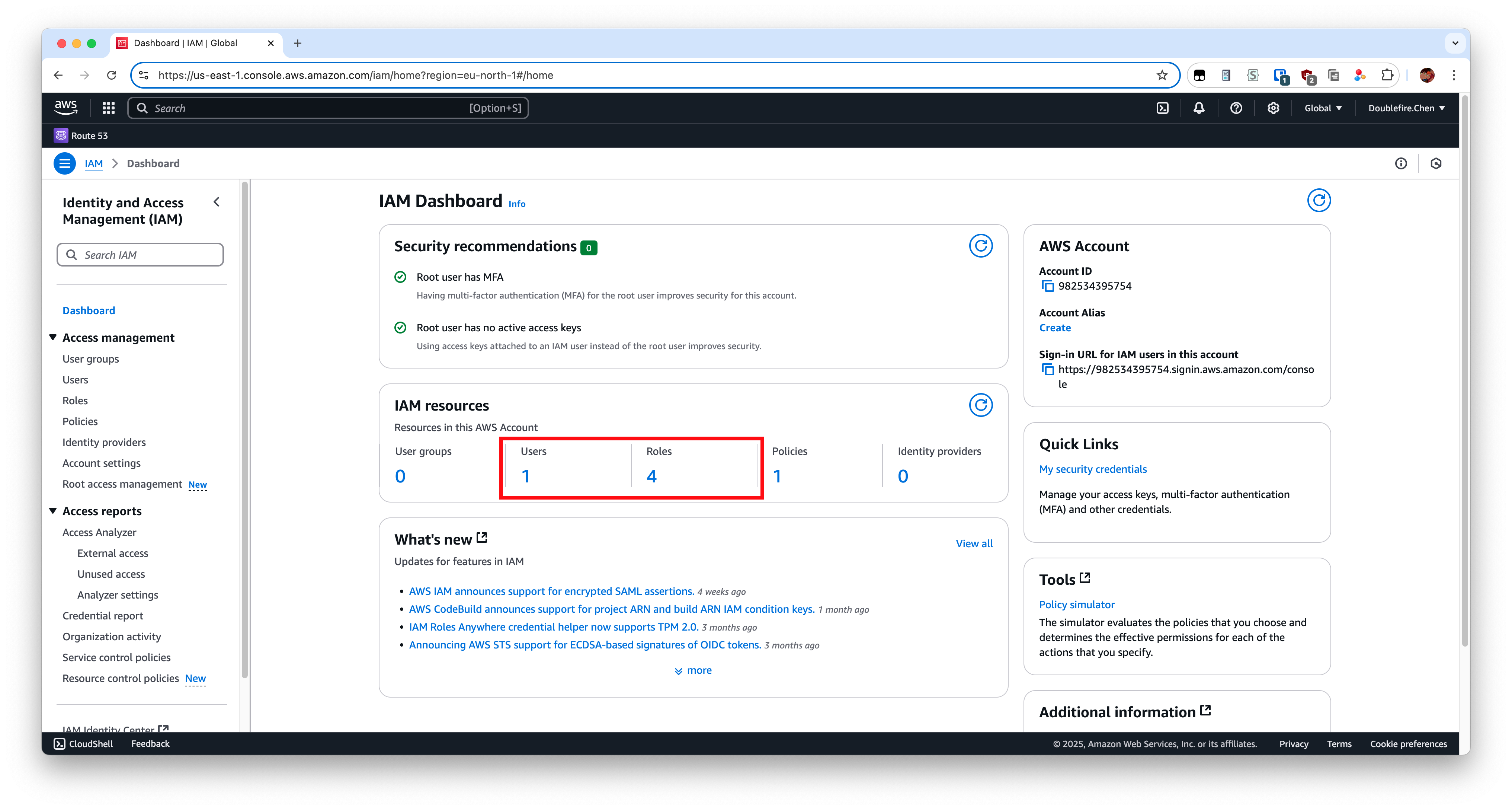Refresh the whole IAM Dashboard
The image size is (1512, 810).
1318,200
